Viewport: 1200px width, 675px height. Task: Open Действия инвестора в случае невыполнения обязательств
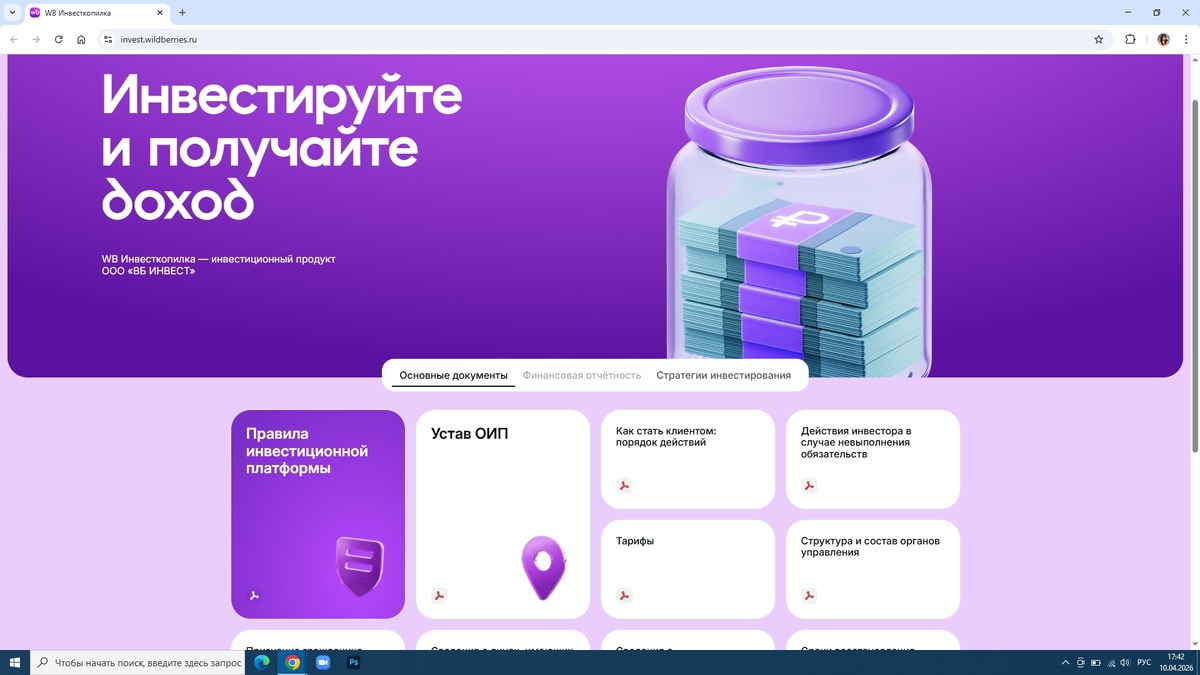tap(873, 459)
